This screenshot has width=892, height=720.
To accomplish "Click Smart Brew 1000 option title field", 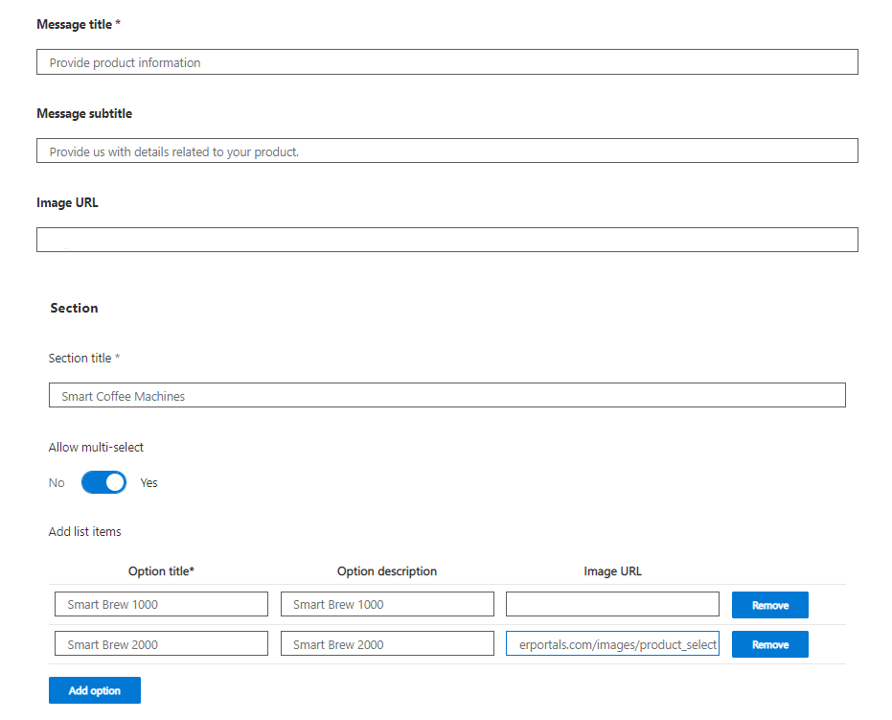I will point(161,604).
